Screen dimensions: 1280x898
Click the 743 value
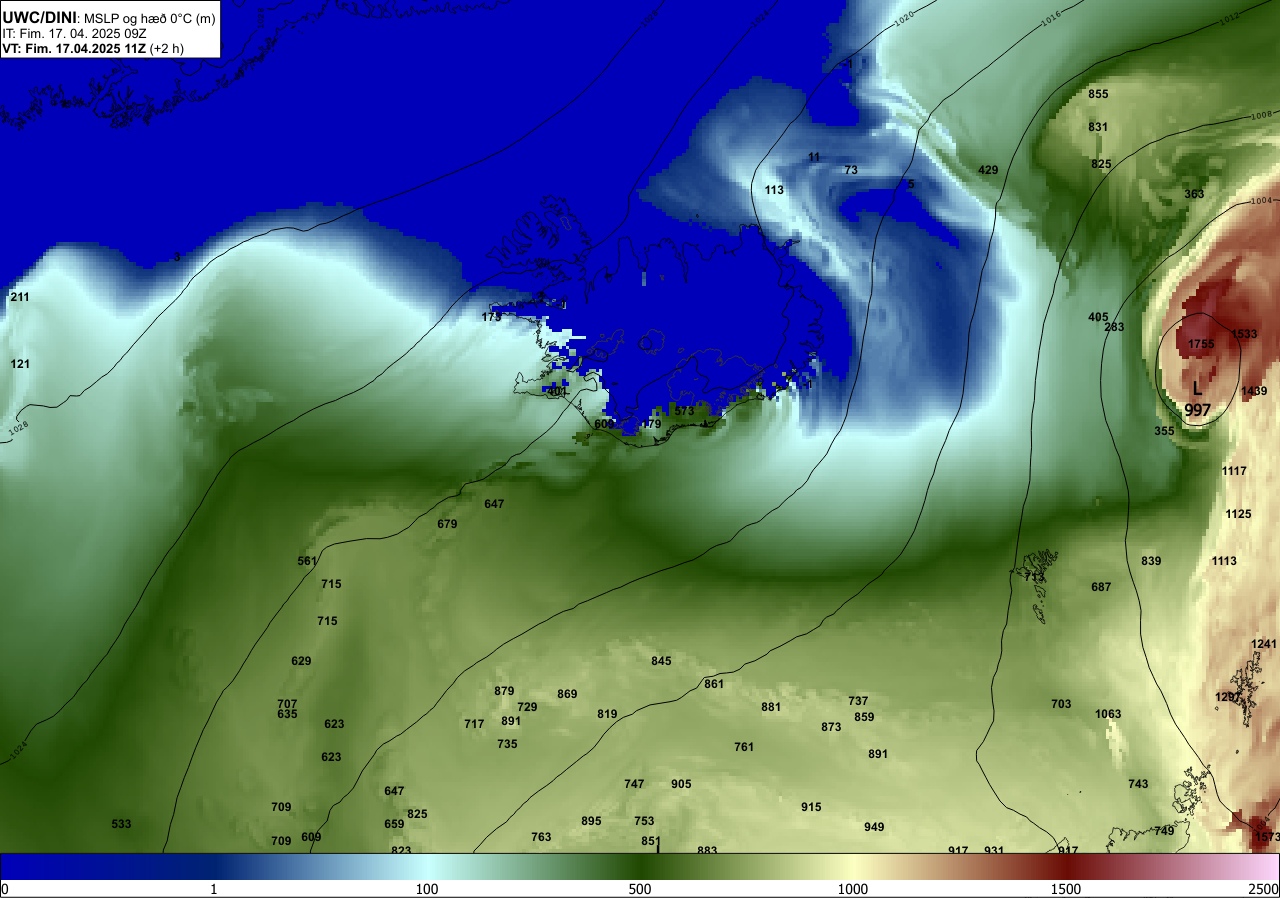[1138, 784]
